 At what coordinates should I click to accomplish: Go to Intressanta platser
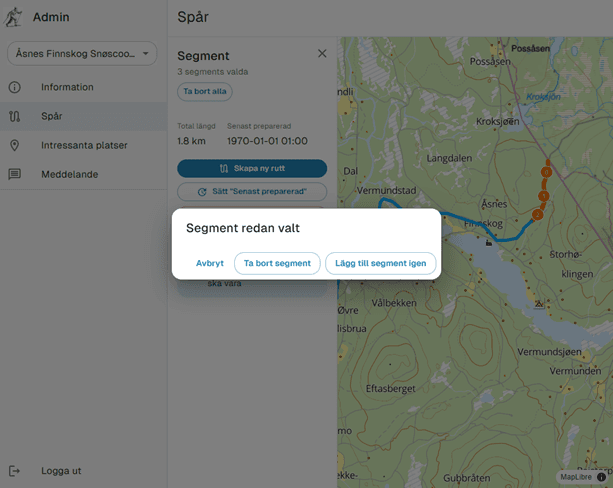tap(84, 145)
